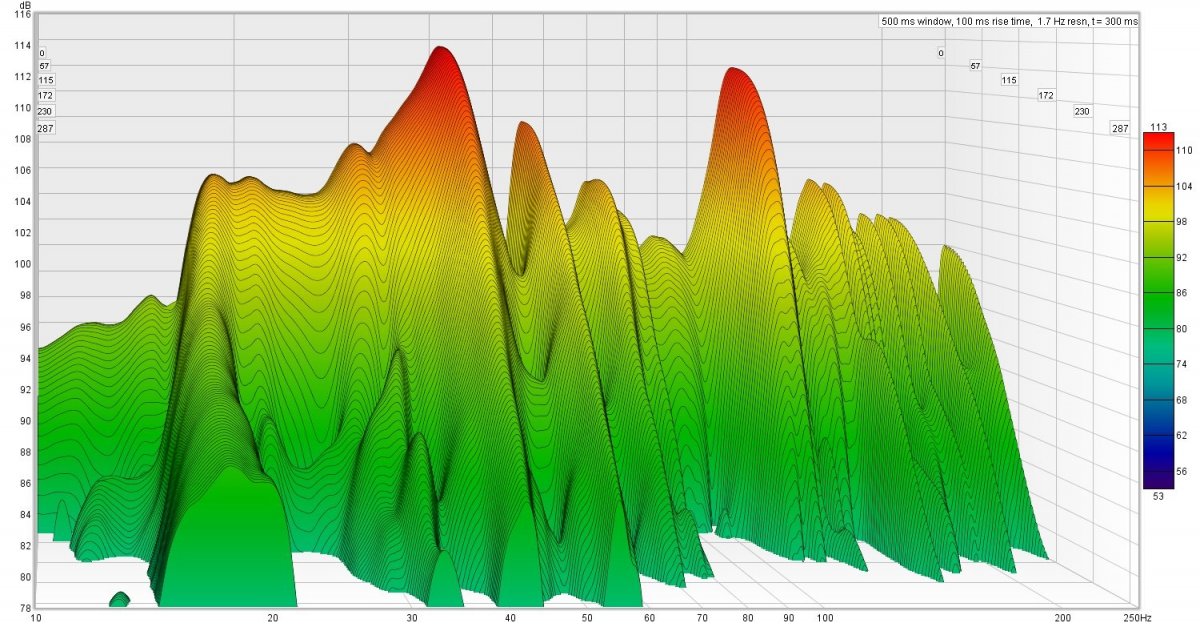Select the narrow orange peak near 41 Hz
Image resolution: width=1200 pixels, height=627 pixels.
(521, 130)
